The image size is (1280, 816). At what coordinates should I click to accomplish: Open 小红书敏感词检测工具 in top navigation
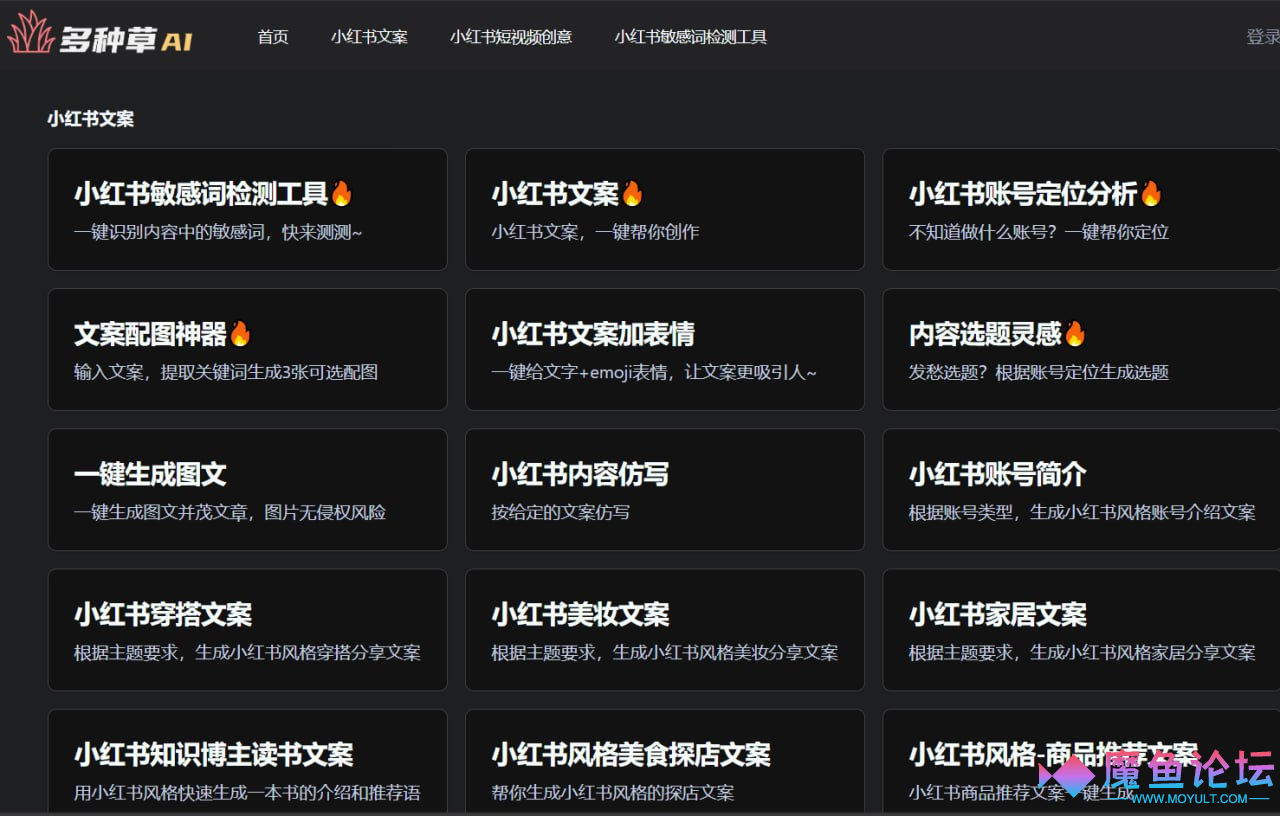[x=691, y=37]
